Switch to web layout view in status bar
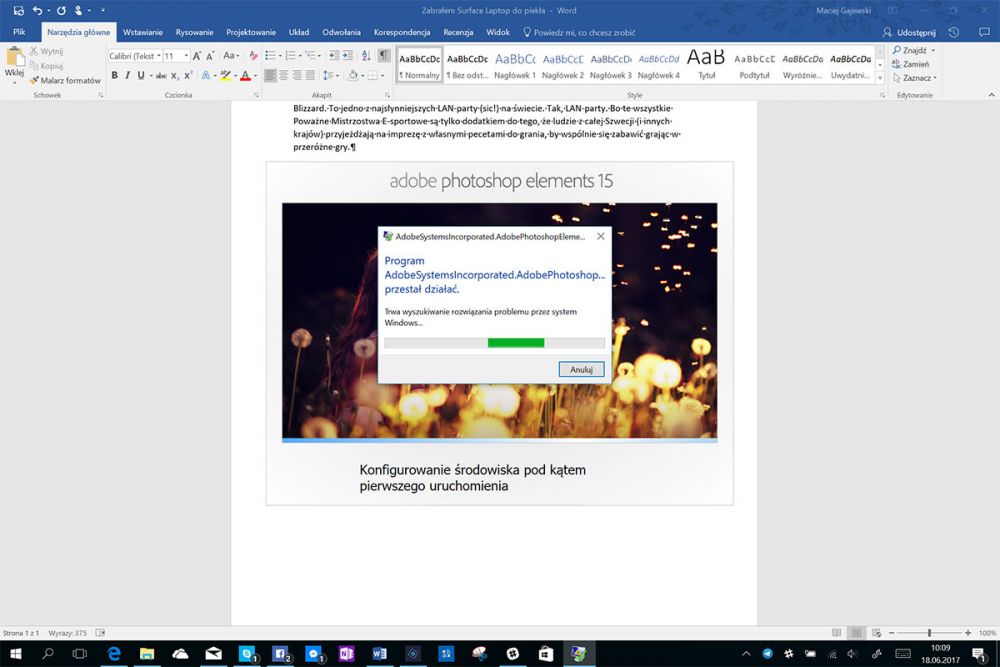 click(x=876, y=633)
